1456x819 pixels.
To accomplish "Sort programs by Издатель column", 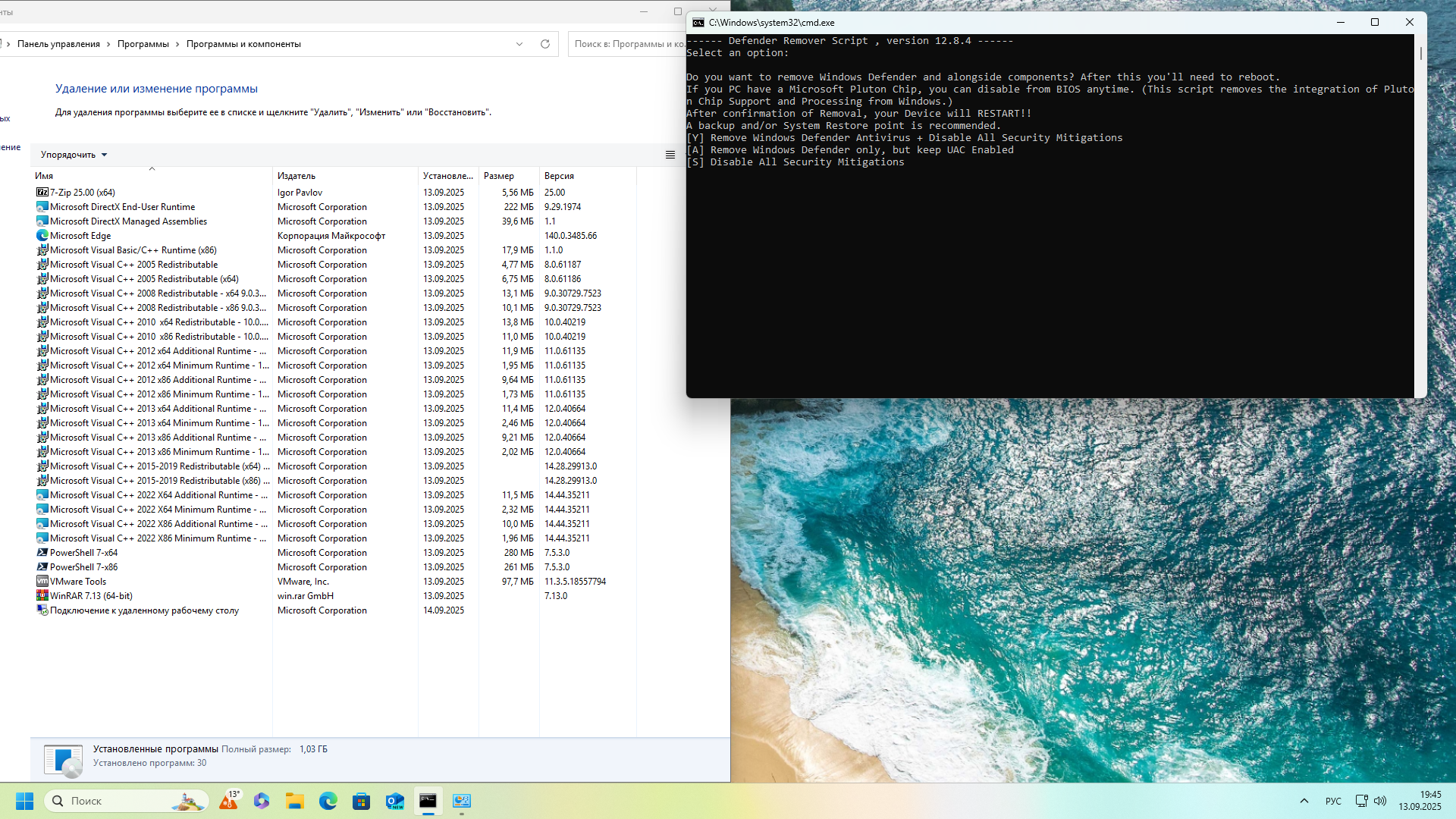I will (297, 176).
